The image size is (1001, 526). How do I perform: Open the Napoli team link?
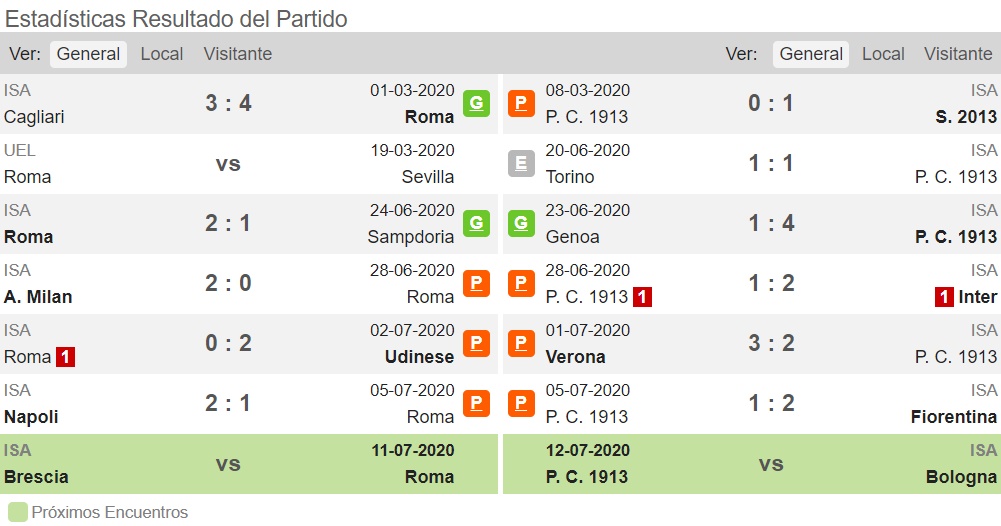31,417
